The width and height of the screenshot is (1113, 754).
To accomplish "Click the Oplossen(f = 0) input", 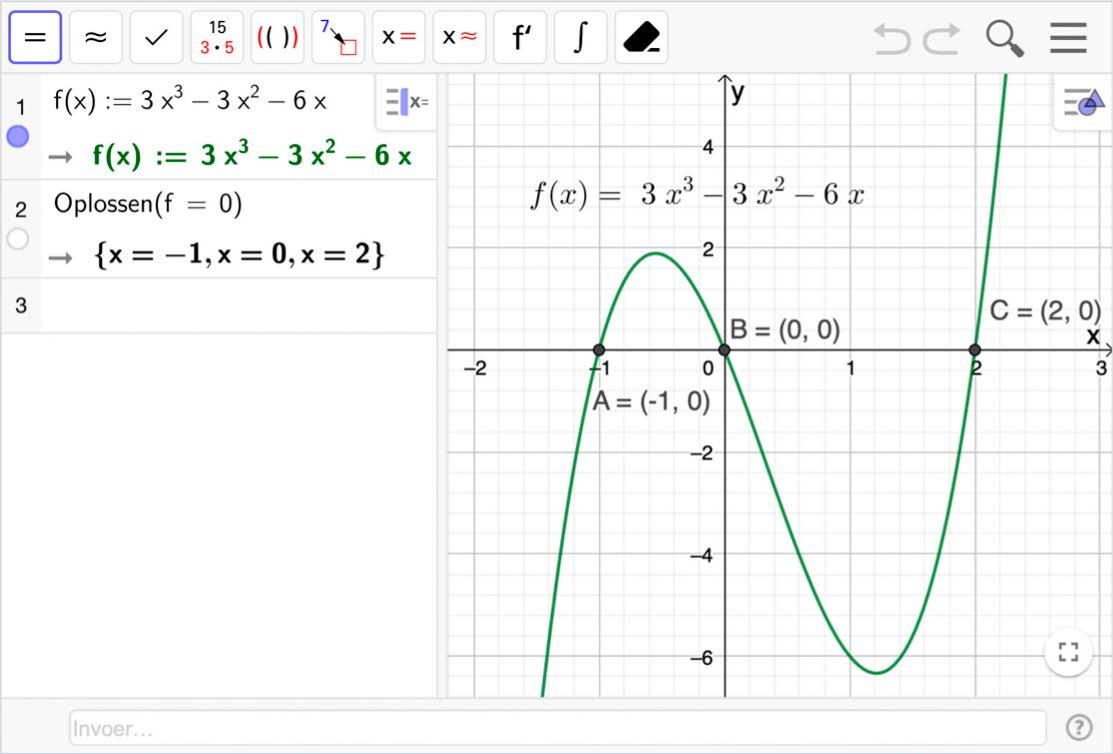I will [x=148, y=204].
